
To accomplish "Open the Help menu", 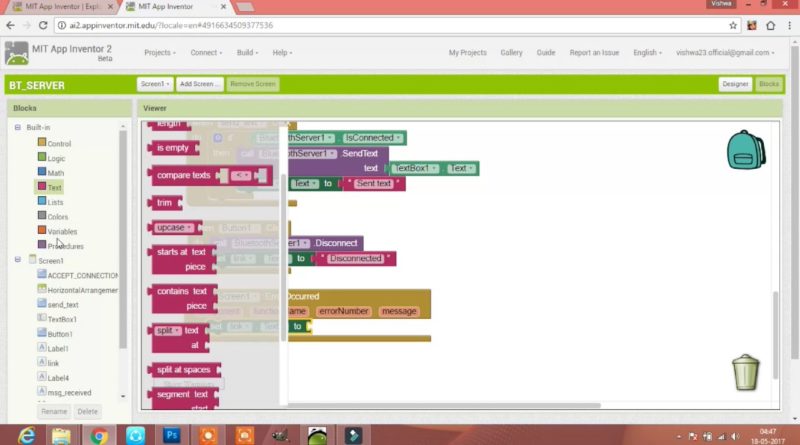I will (282, 53).
